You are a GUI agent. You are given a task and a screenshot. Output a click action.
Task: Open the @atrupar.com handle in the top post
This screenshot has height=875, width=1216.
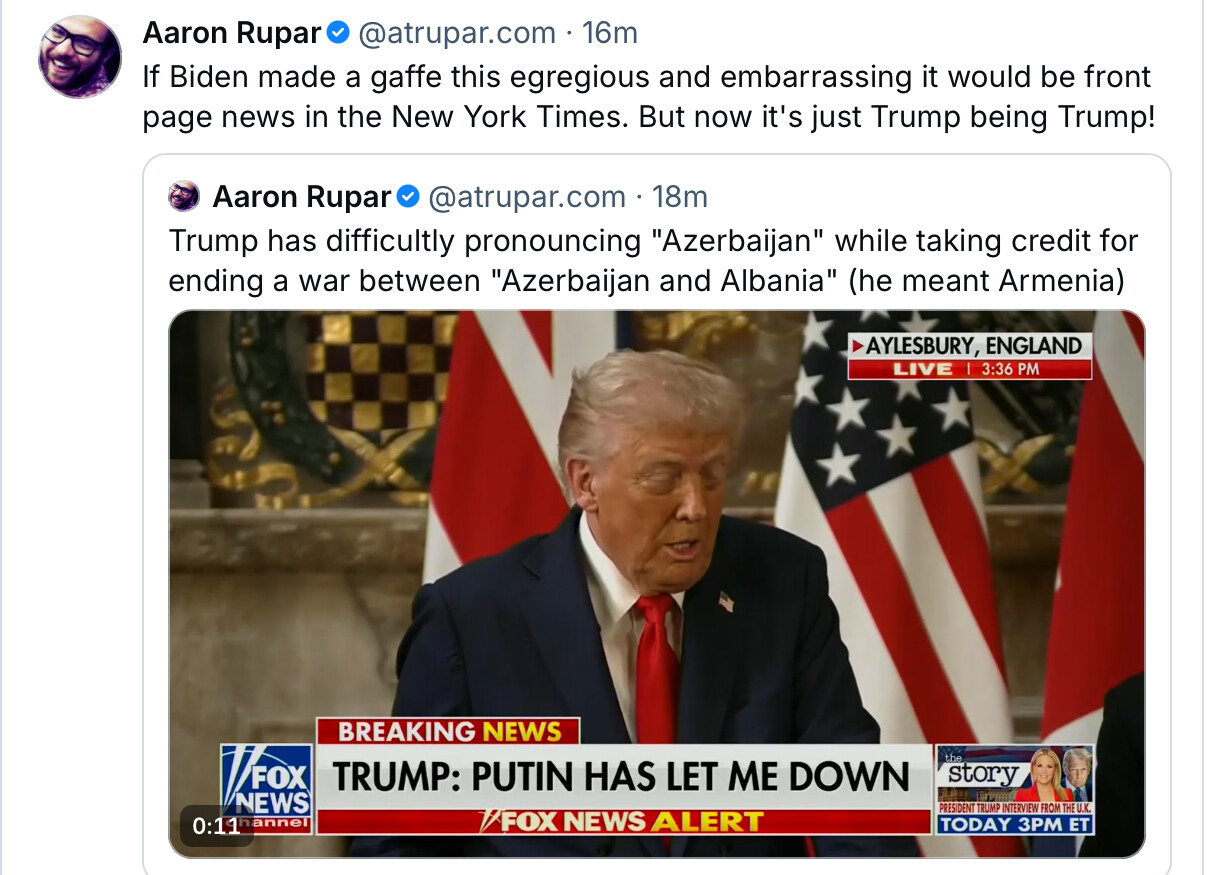[x=456, y=33]
